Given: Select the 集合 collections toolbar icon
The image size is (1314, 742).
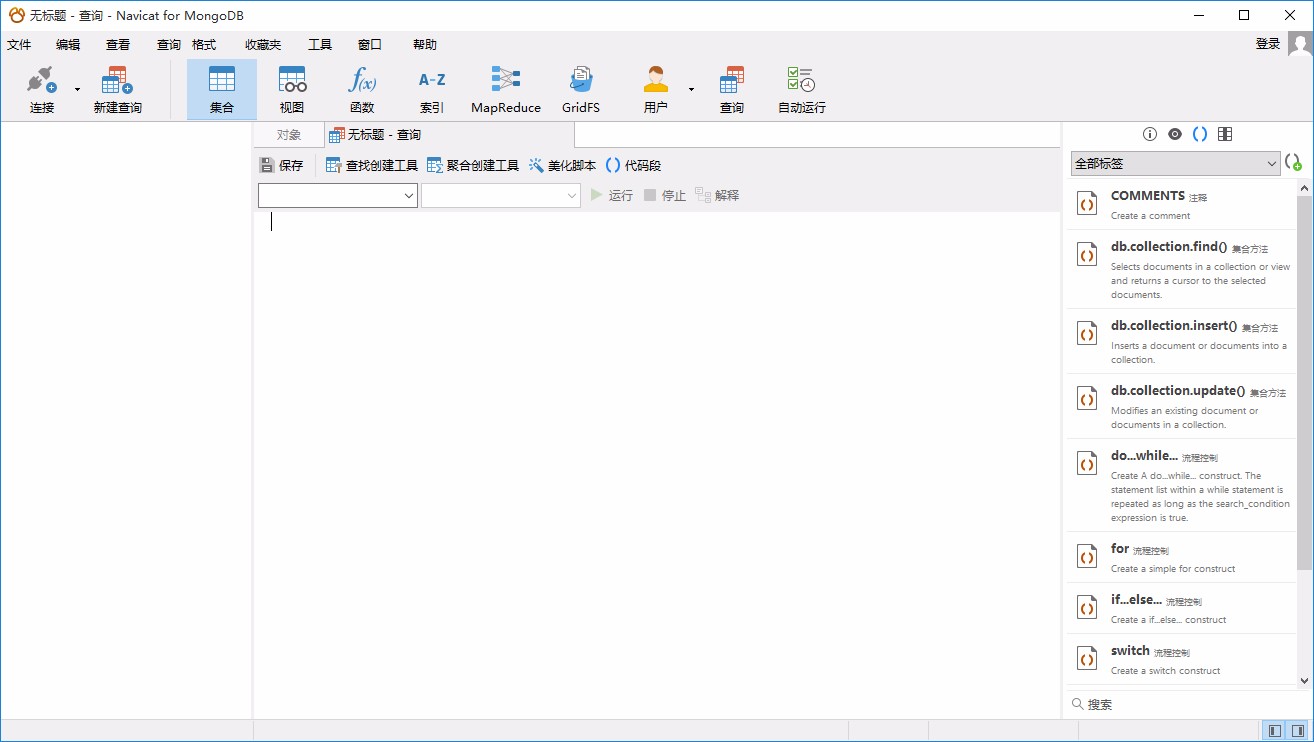Looking at the screenshot, I should [221, 80].
